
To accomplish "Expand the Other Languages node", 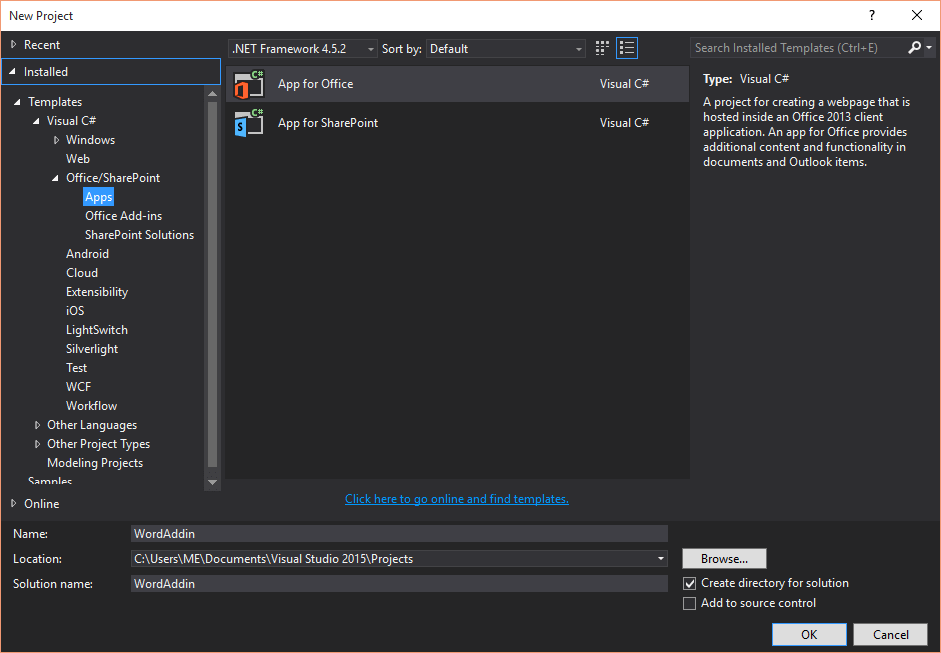I will (37, 425).
